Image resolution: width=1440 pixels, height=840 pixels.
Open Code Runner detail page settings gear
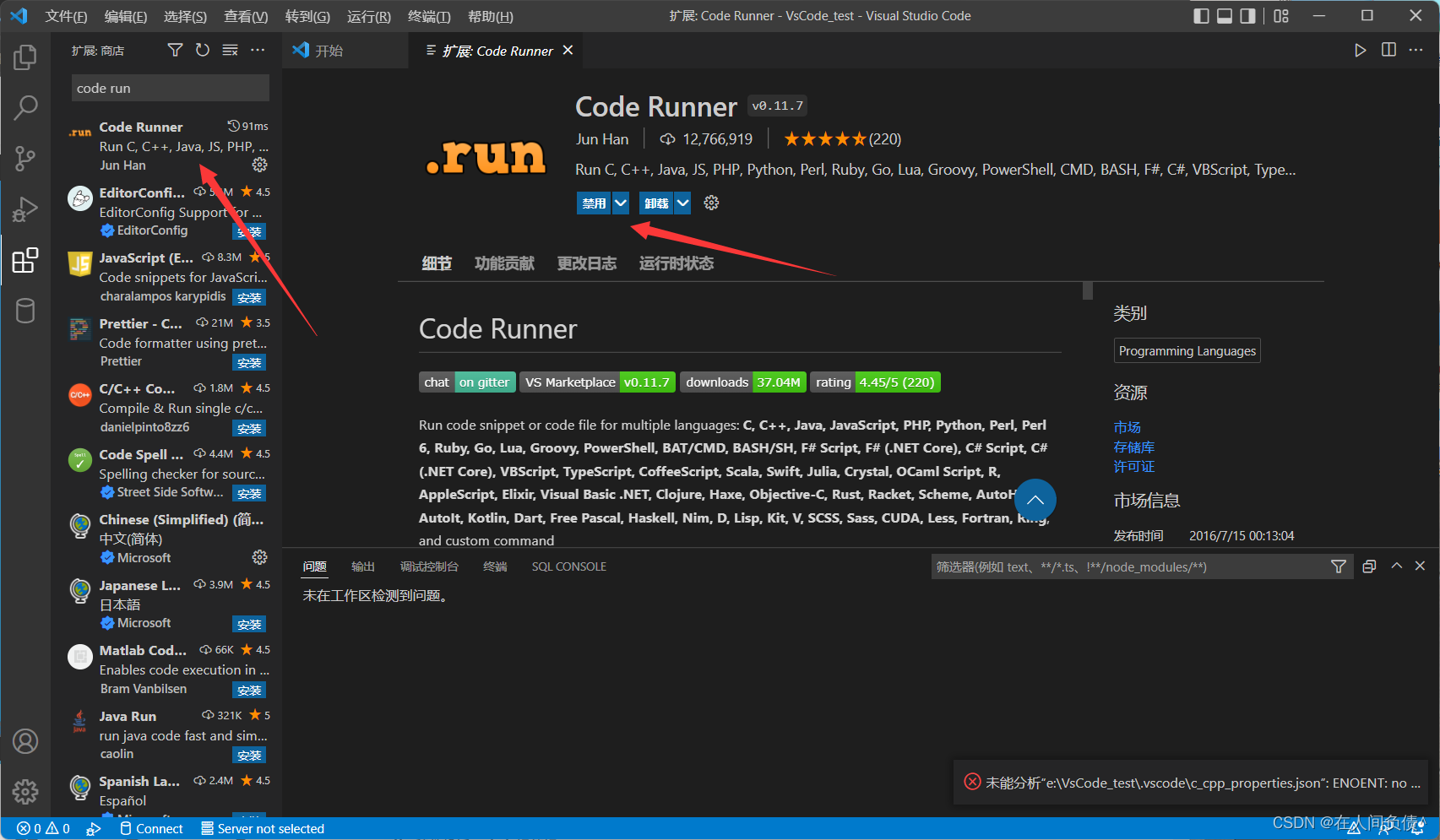(x=711, y=203)
